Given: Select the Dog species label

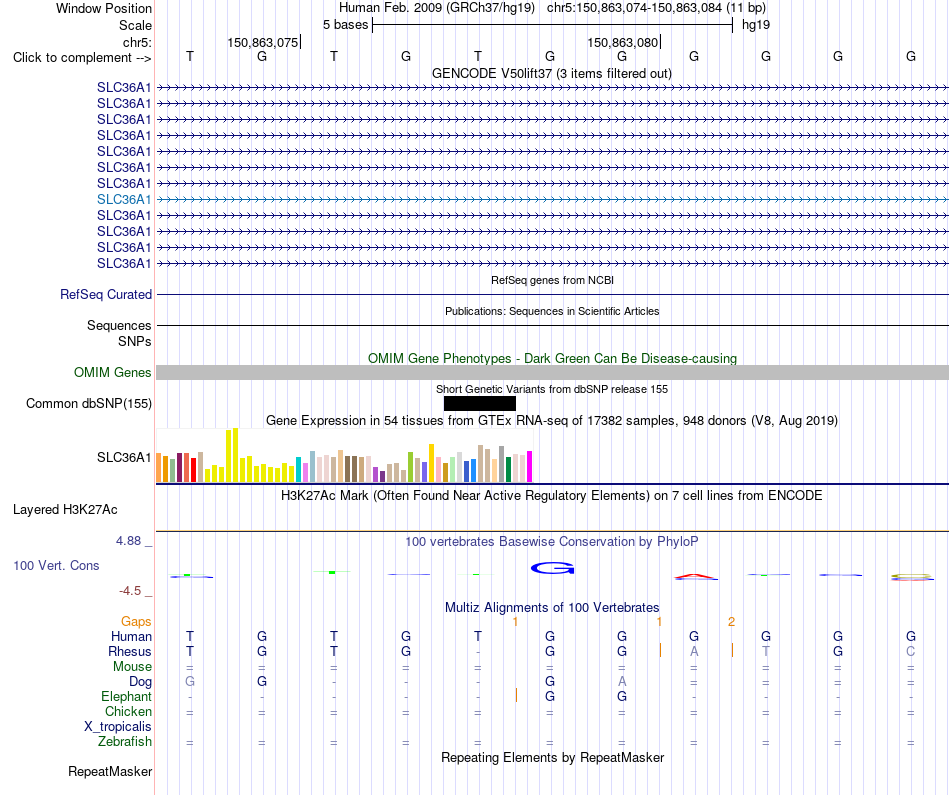Looking at the screenshot, I should coord(140,682).
